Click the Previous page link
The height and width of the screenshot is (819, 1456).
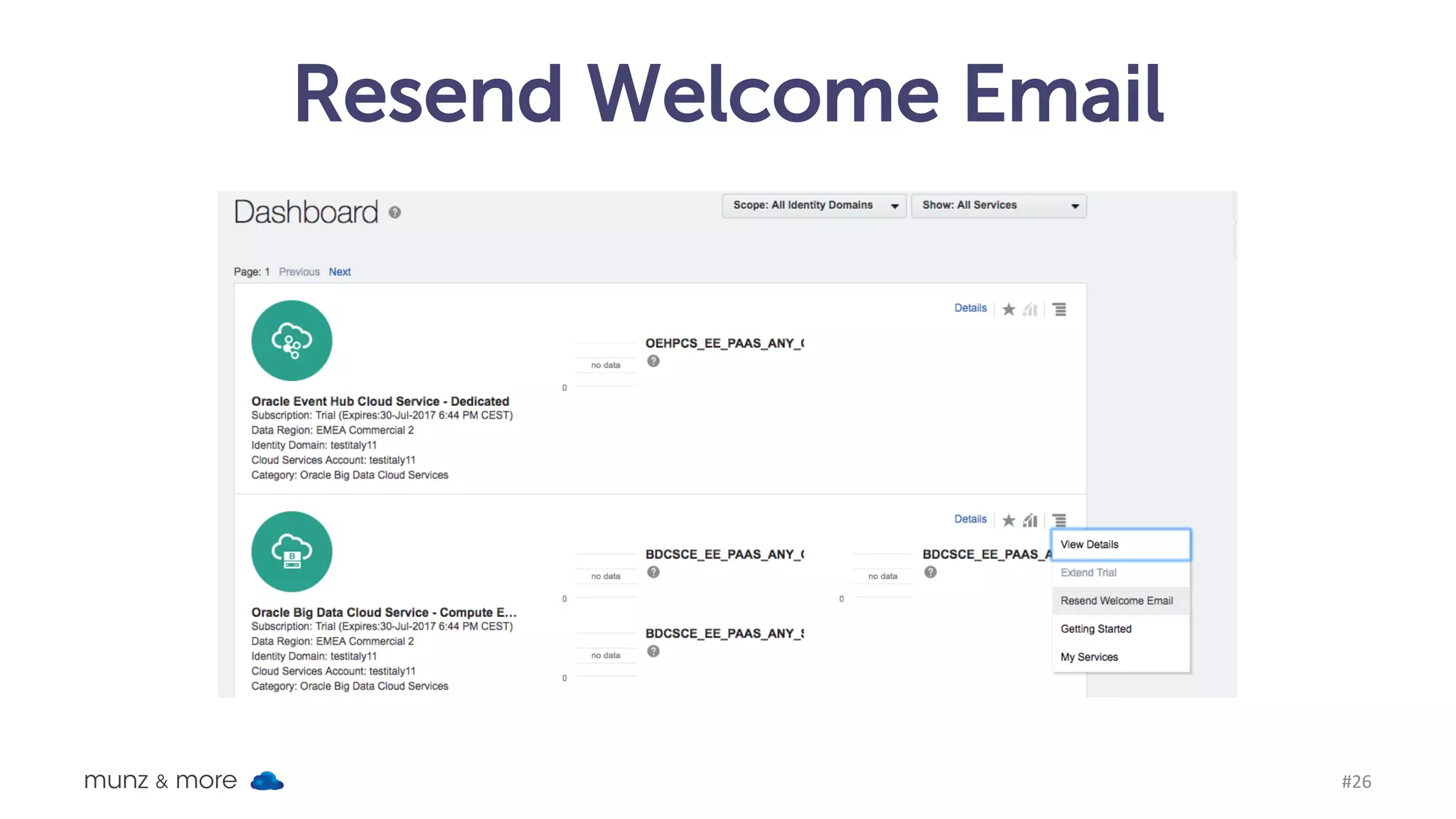299,272
